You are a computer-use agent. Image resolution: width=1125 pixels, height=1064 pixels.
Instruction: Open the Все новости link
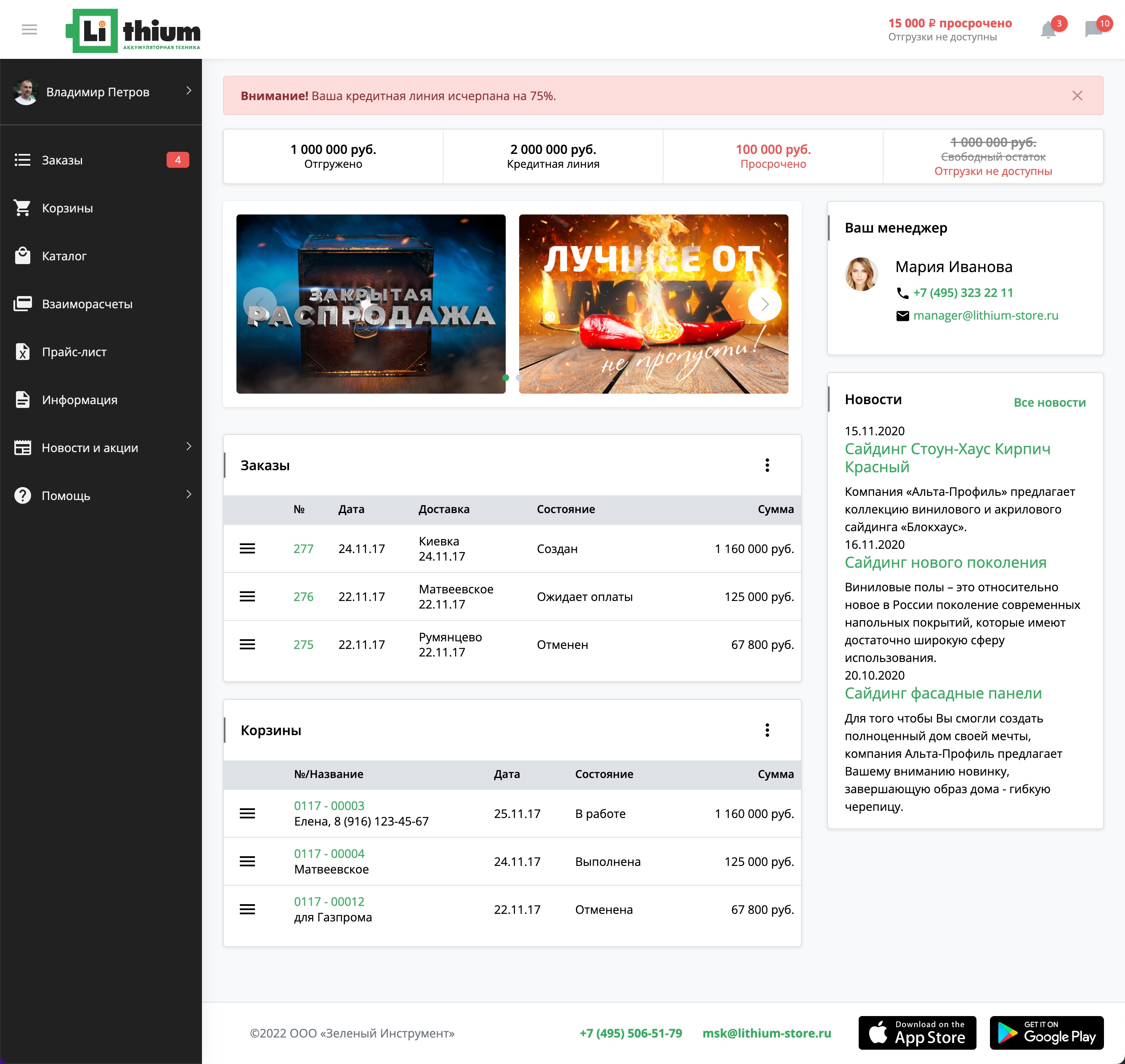point(1049,403)
